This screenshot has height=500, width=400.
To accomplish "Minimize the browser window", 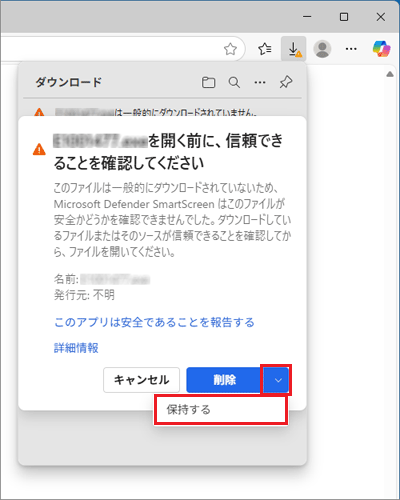I will [x=307, y=17].
